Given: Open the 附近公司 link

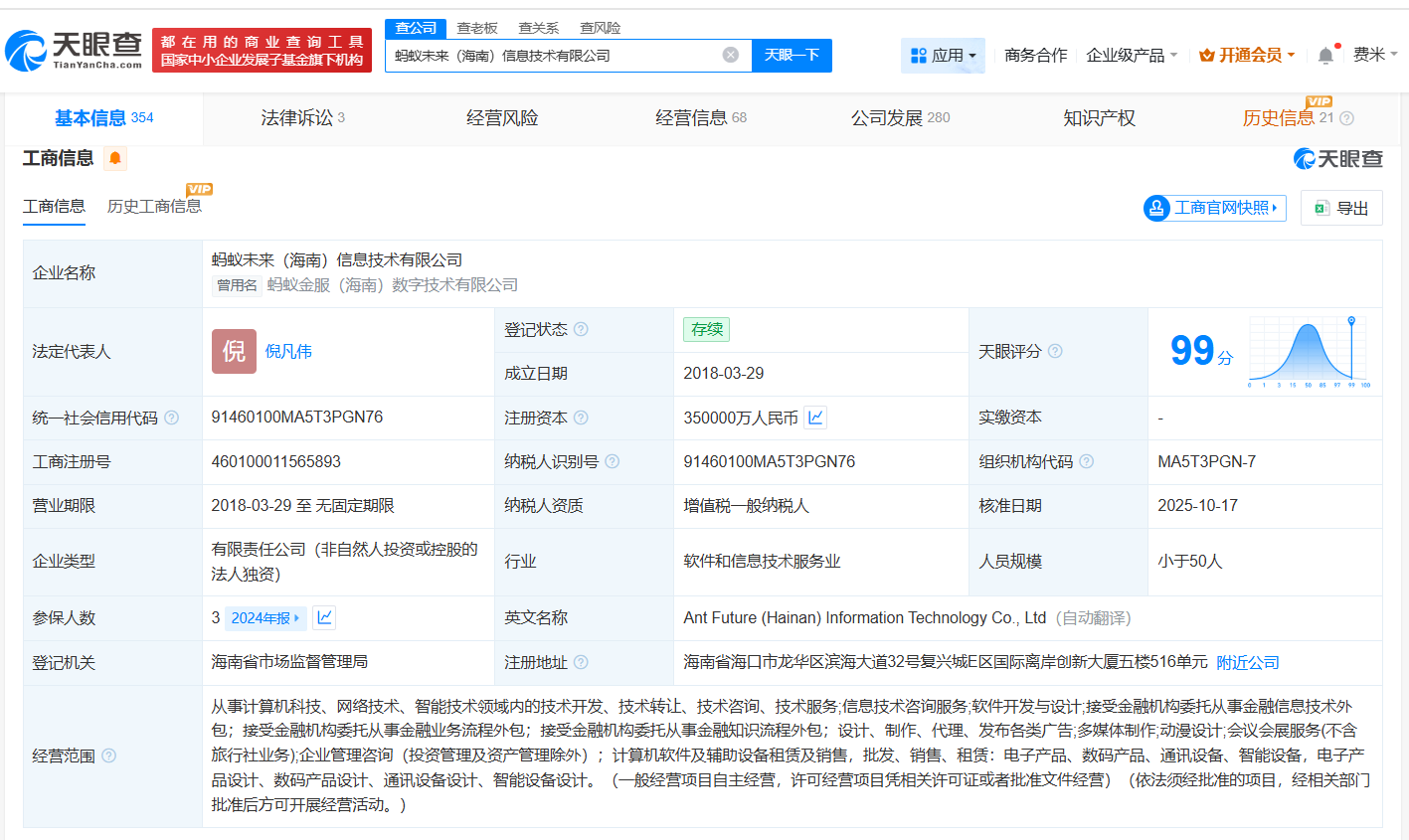Looking at the screenshot, I should 1248,662.
